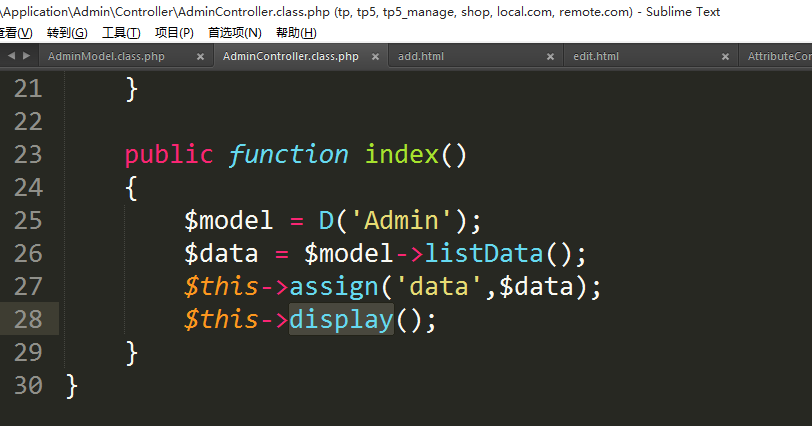
Task: Place cursor on the index function name
Action: pos(401,154)
